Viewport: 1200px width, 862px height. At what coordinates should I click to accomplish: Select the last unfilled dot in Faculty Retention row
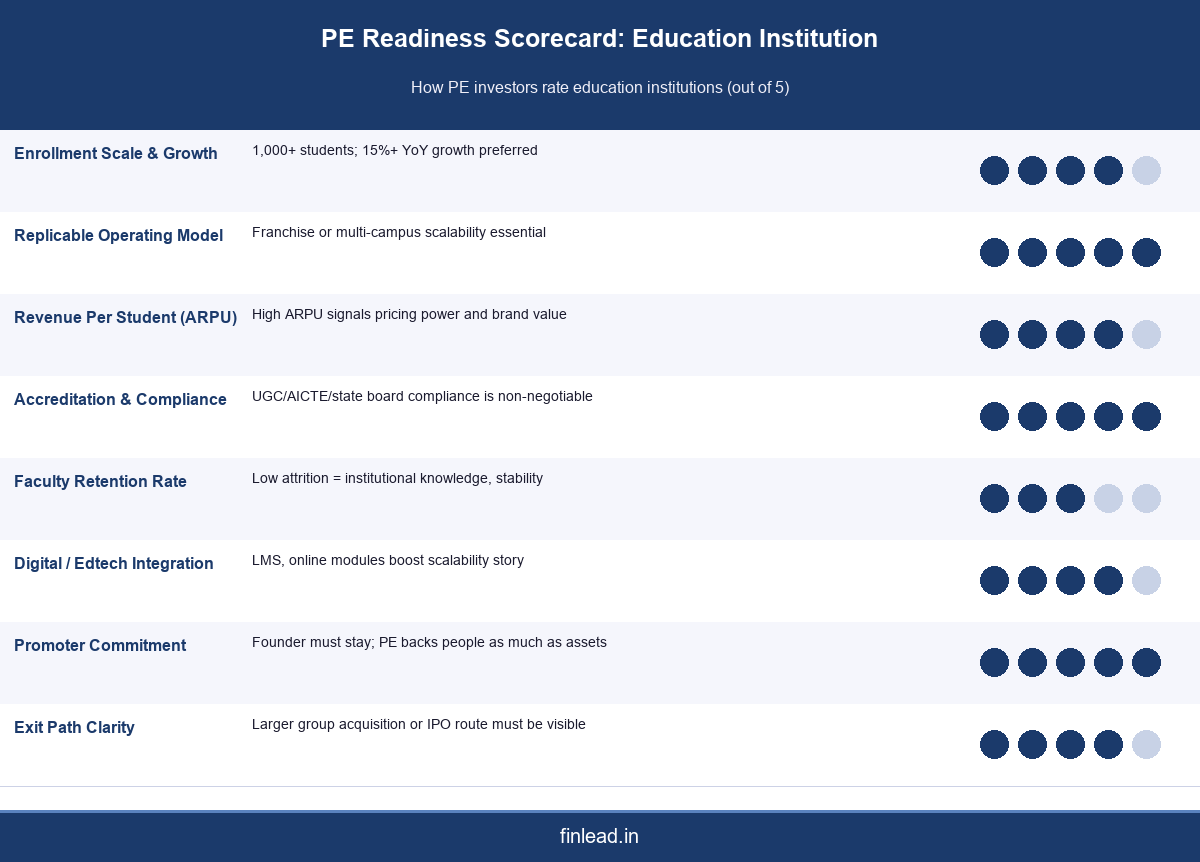[x=1146, y=498]
